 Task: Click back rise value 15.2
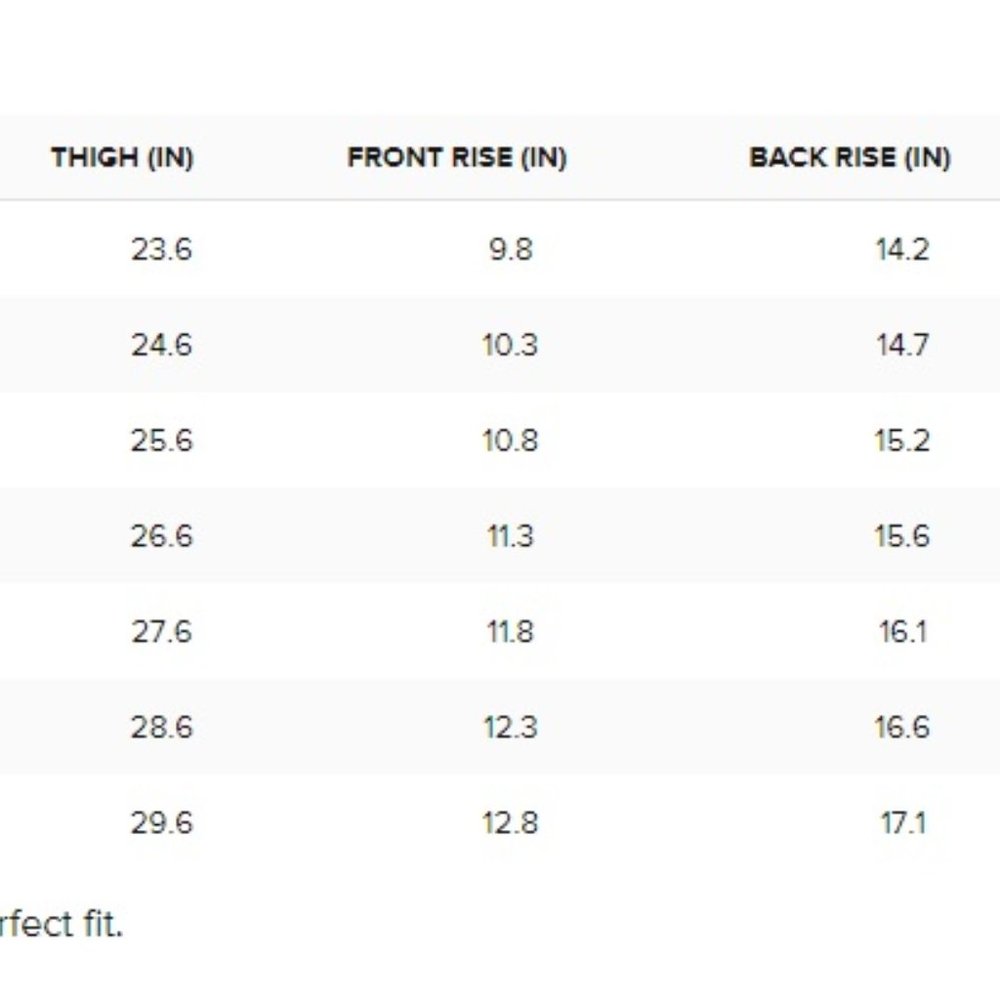click(902, 441)
